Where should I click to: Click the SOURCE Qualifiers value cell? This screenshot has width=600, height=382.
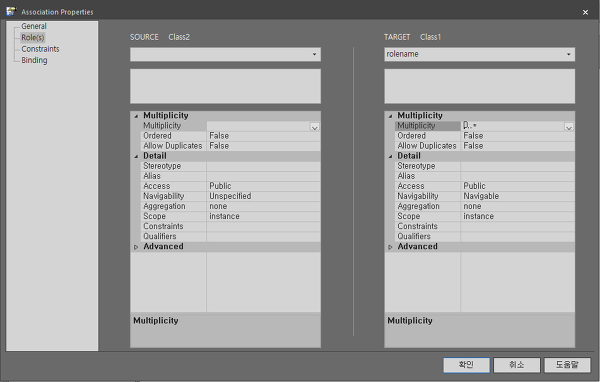tap(263, 237)
